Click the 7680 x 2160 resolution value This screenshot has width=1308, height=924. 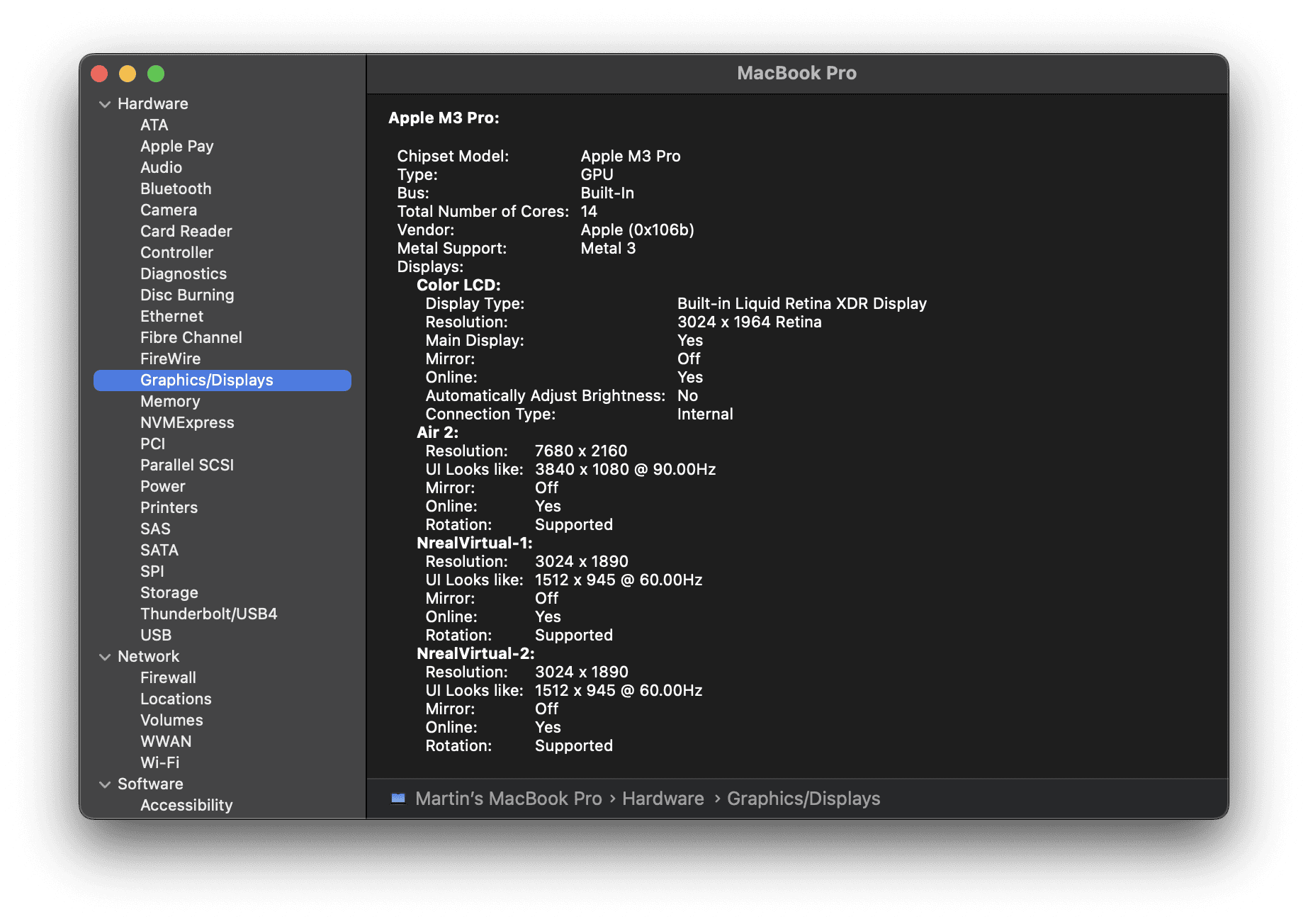[x=581, y=451]
